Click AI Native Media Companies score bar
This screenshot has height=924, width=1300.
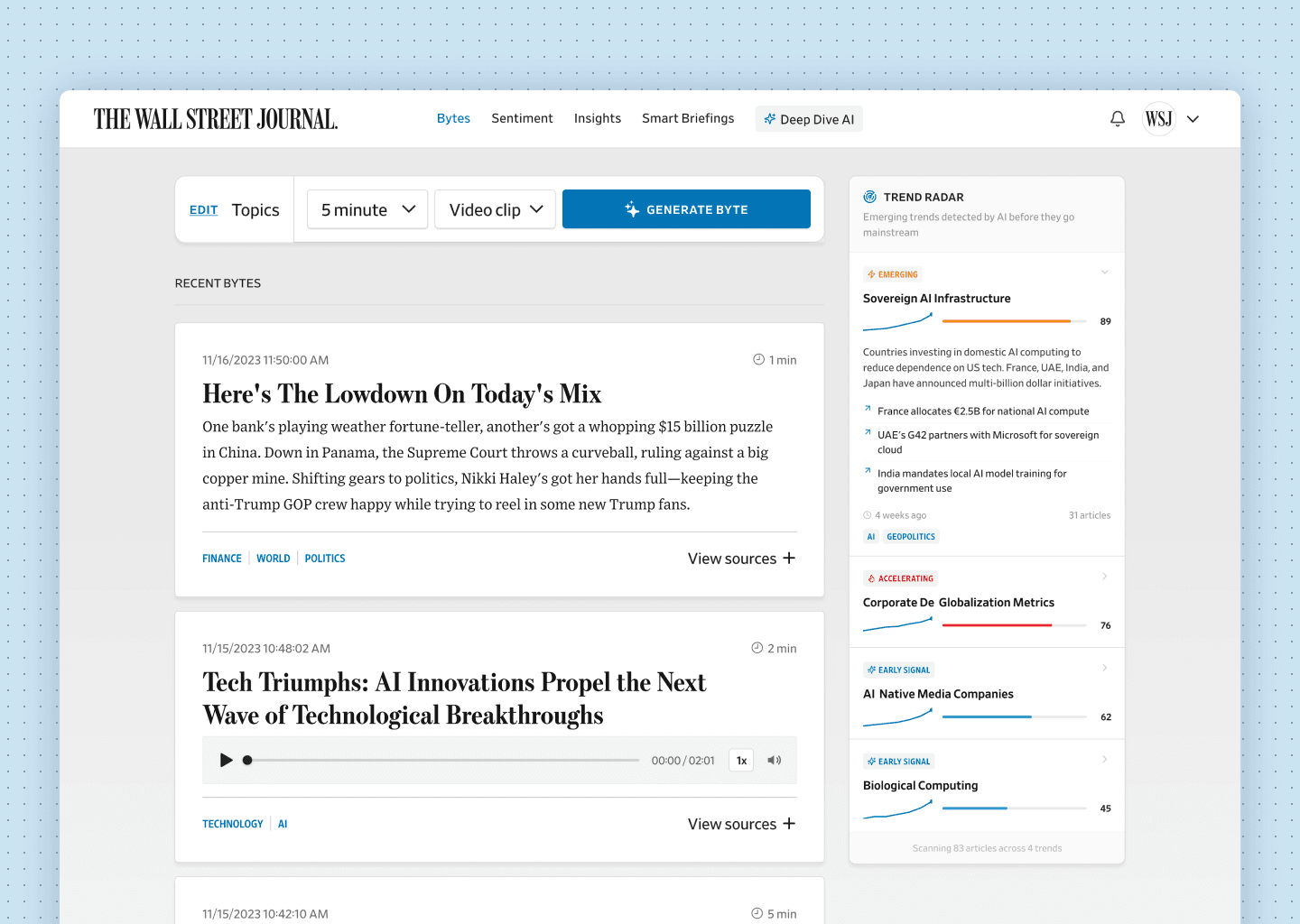click(x=1014, y=716)
